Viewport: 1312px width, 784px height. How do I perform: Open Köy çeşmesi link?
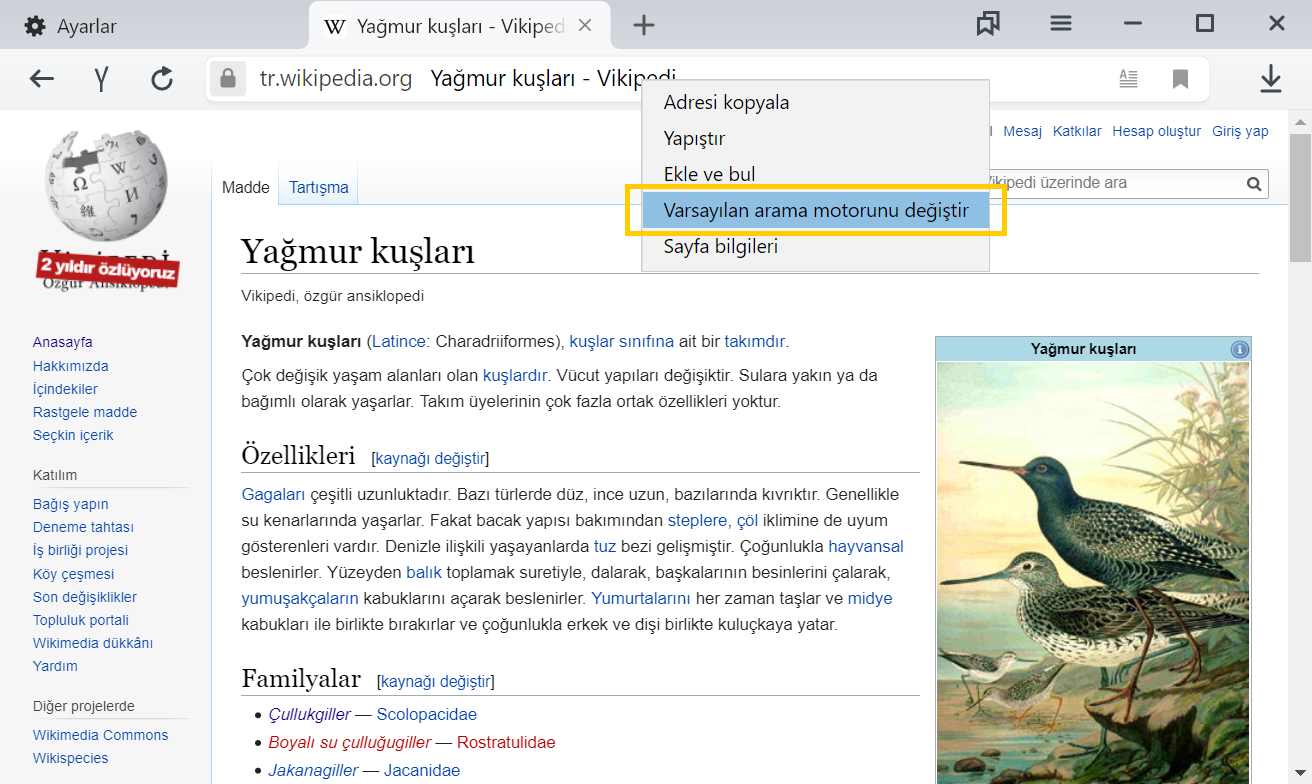tap(73, 574)
